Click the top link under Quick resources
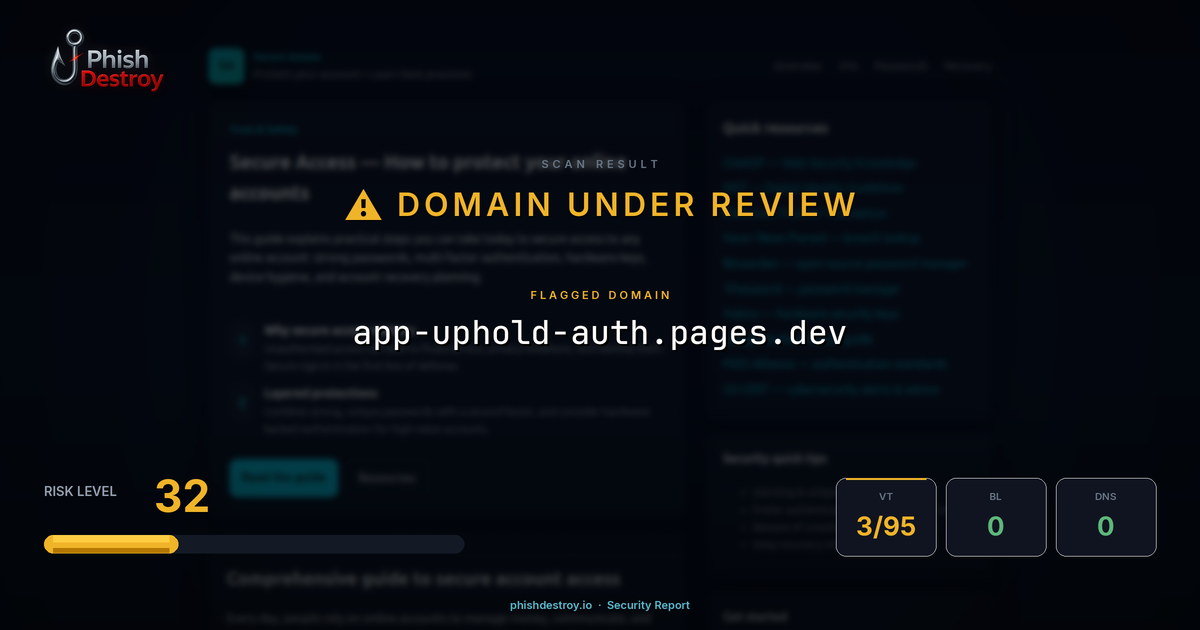 coord(820,162)
